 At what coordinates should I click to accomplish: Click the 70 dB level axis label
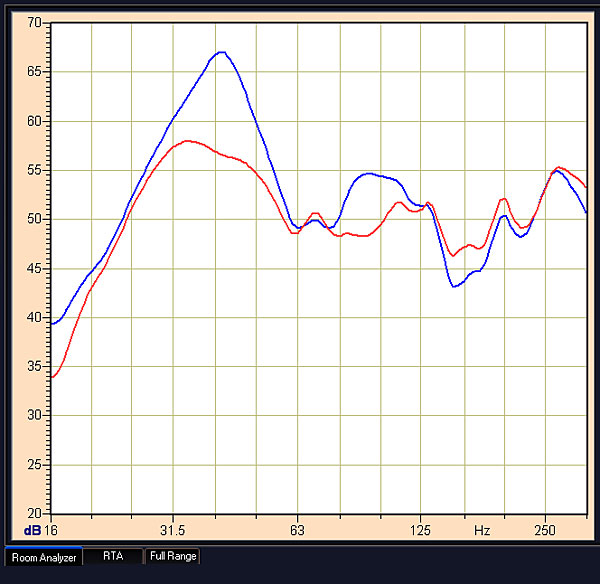[35, 23]
